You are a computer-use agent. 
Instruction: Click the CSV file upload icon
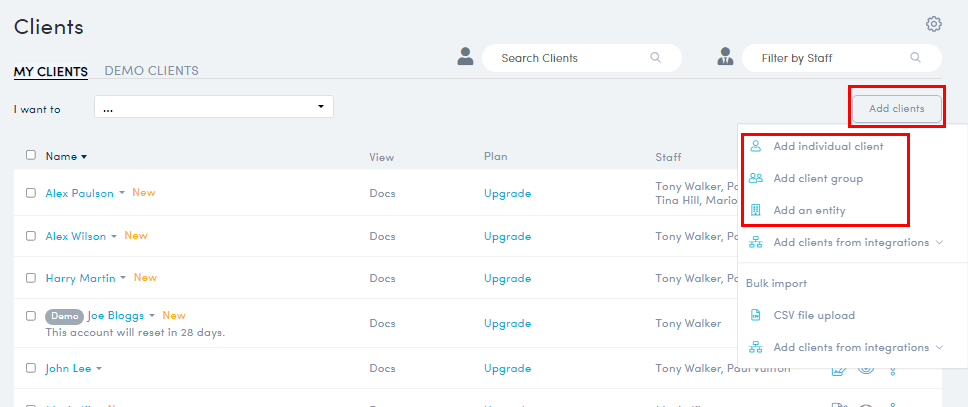(x=756, y=315)
